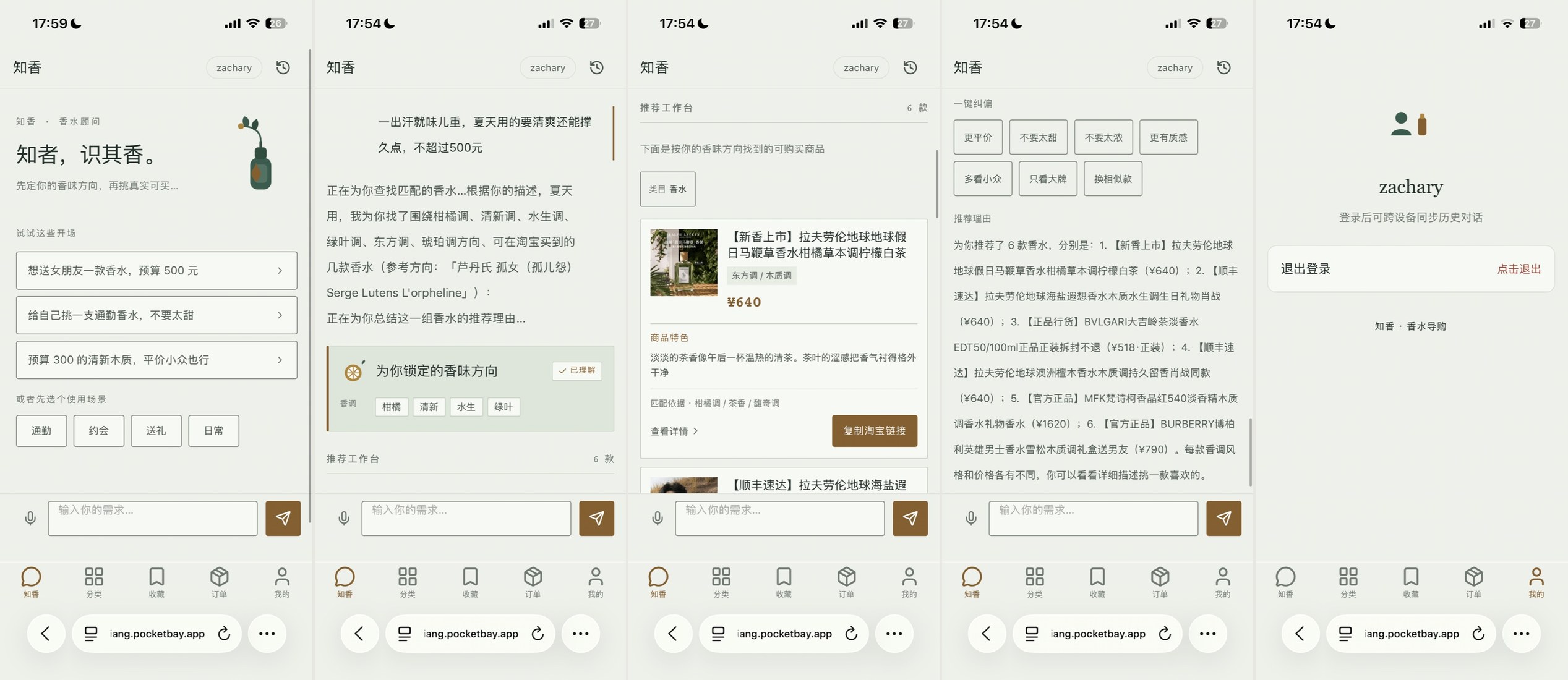The image size is (1568, 680).
Task: Focus the 输入你的需求 field on 17:59 home screen
Action: tap(153, 518)
